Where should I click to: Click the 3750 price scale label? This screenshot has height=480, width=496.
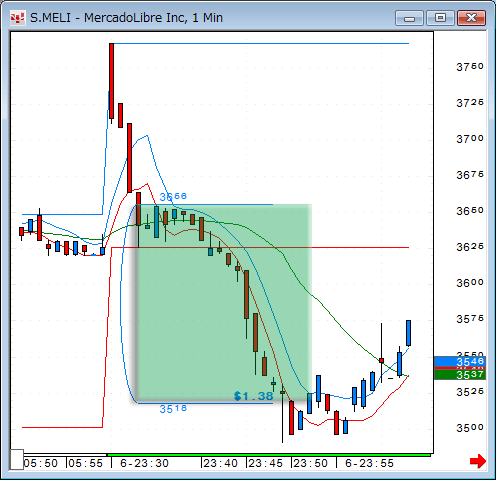click(x=470, y=67)
